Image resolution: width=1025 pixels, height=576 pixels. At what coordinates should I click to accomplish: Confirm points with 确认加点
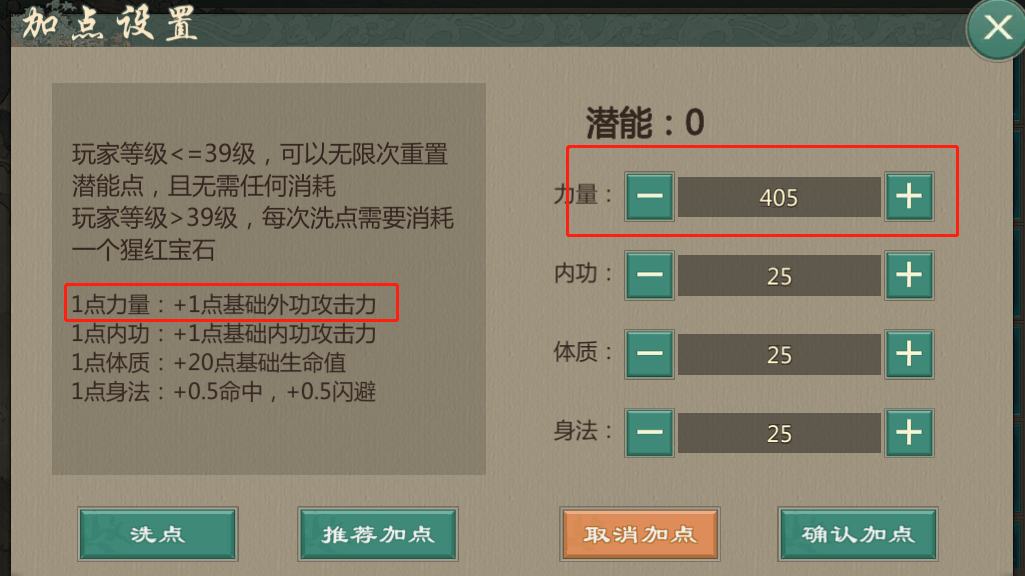(858, 534)
